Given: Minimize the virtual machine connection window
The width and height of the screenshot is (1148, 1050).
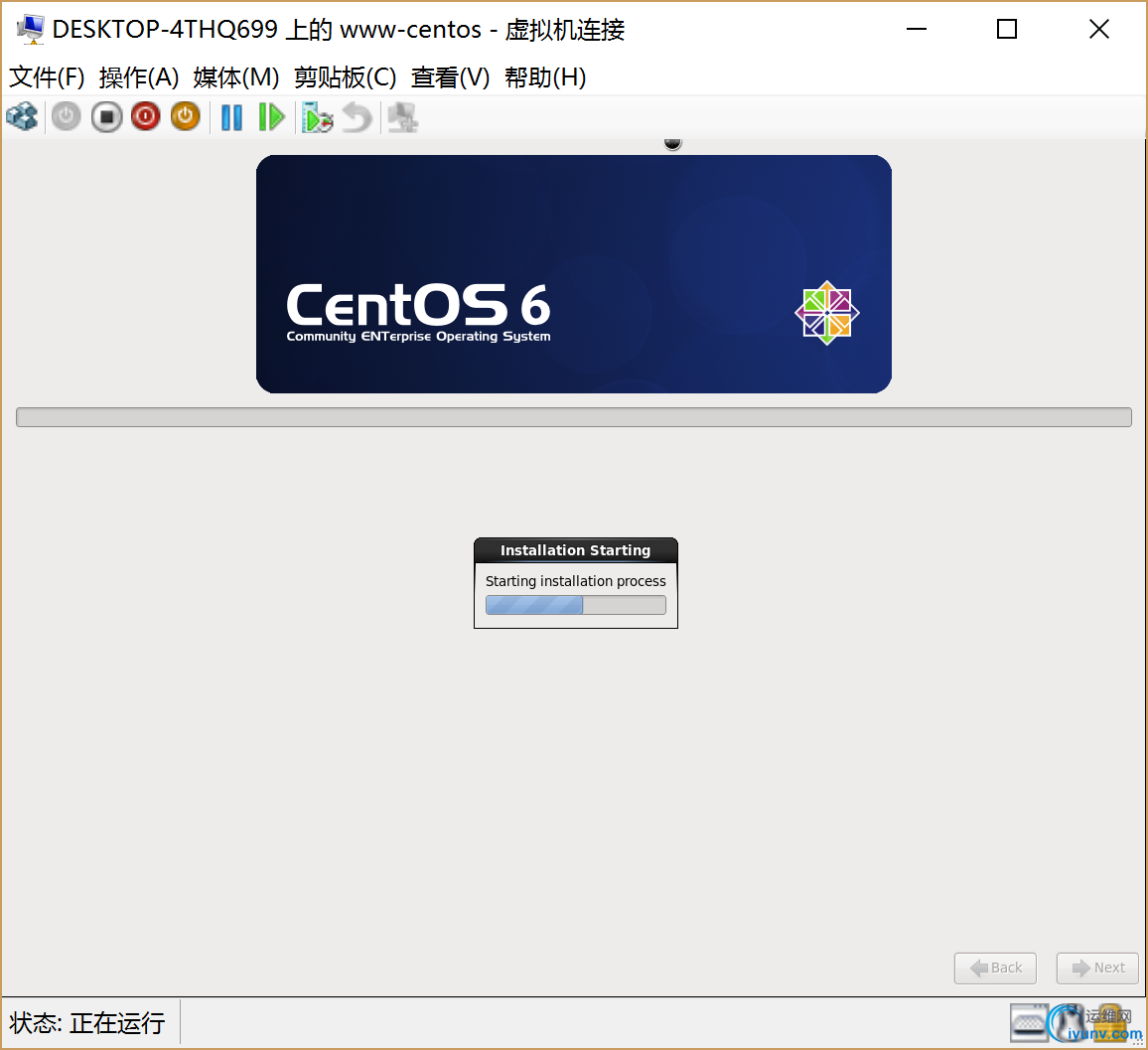Looking at the screenshot, I should pyautogui.click(x=917, y=29).
